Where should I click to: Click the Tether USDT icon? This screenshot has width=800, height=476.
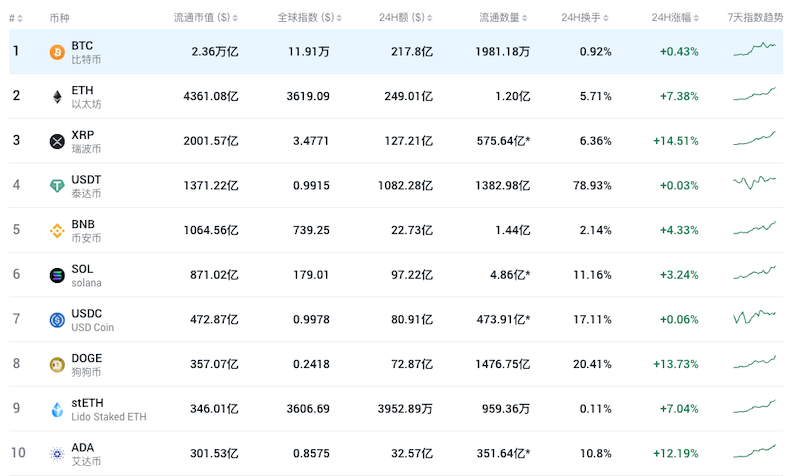click(x=57, y=186)
